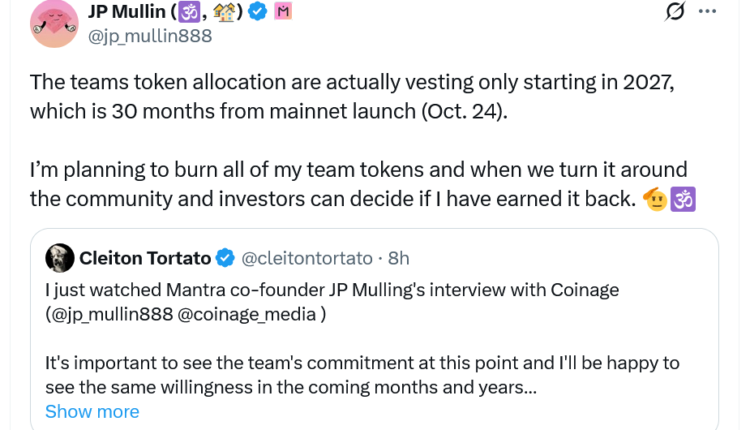750x430 pixels.
Task: Click Cleiton Tortato's verified badge
Action: 225,258
